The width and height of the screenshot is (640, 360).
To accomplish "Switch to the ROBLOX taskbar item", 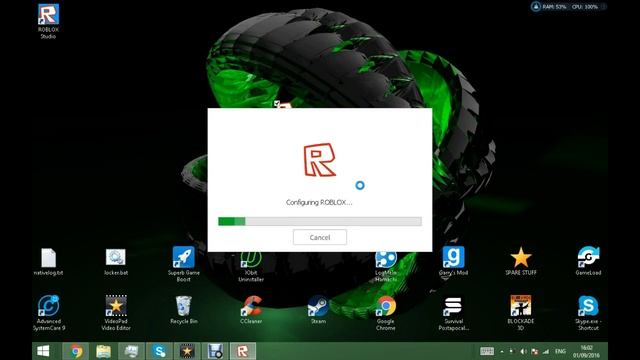I will (x=243, y=351).
